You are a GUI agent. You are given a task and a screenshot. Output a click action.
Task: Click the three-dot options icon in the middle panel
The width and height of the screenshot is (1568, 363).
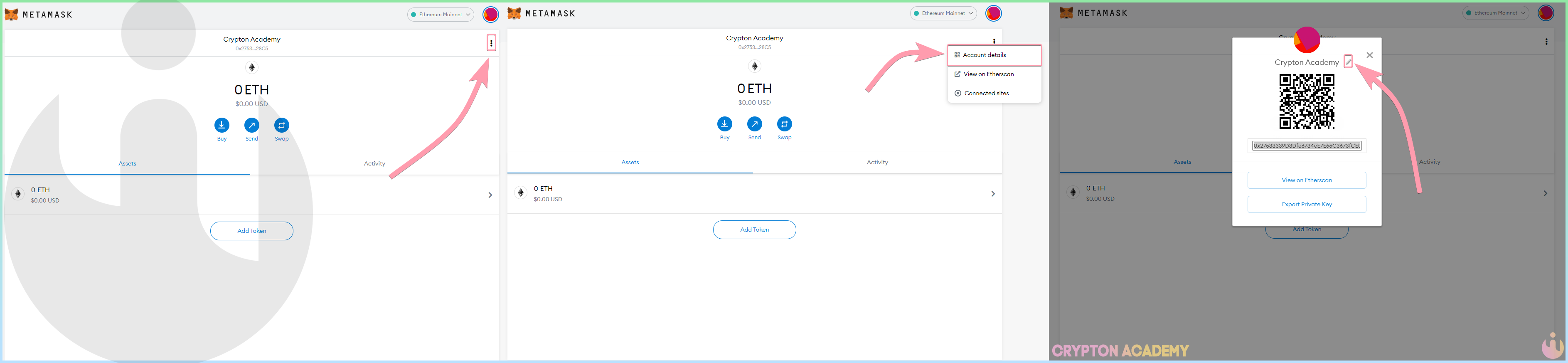tap(994, 42)
